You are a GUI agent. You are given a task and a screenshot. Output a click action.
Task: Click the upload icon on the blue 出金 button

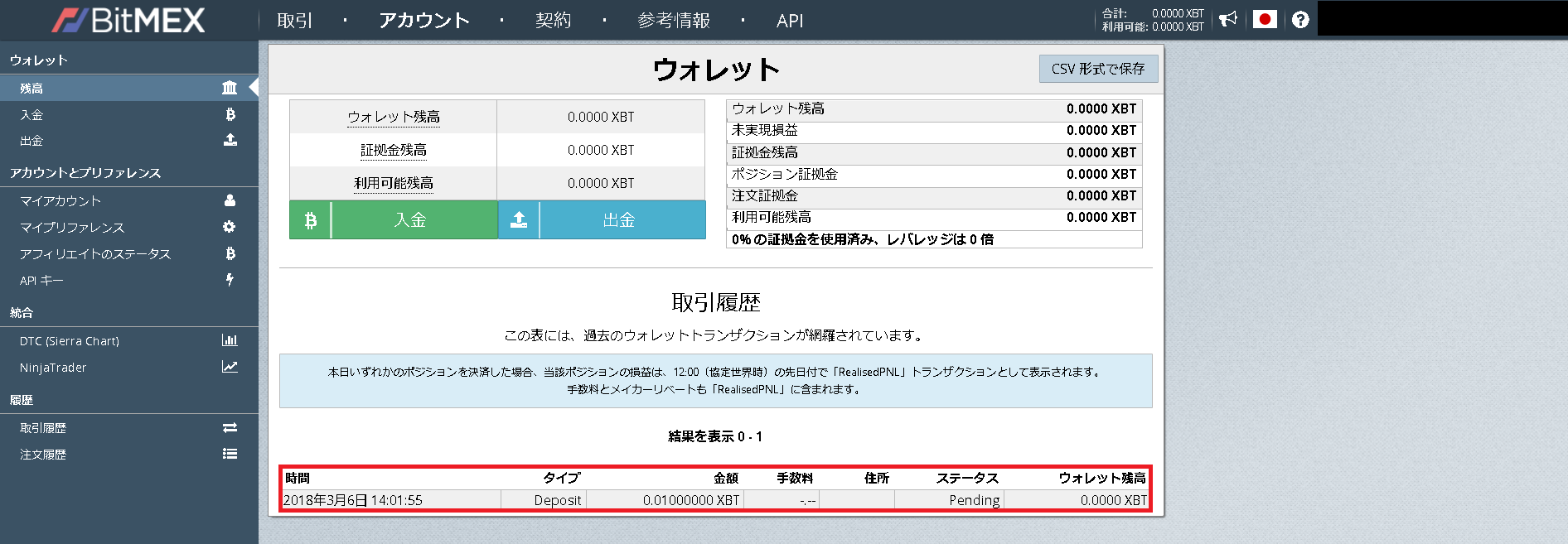click(519, 220)
